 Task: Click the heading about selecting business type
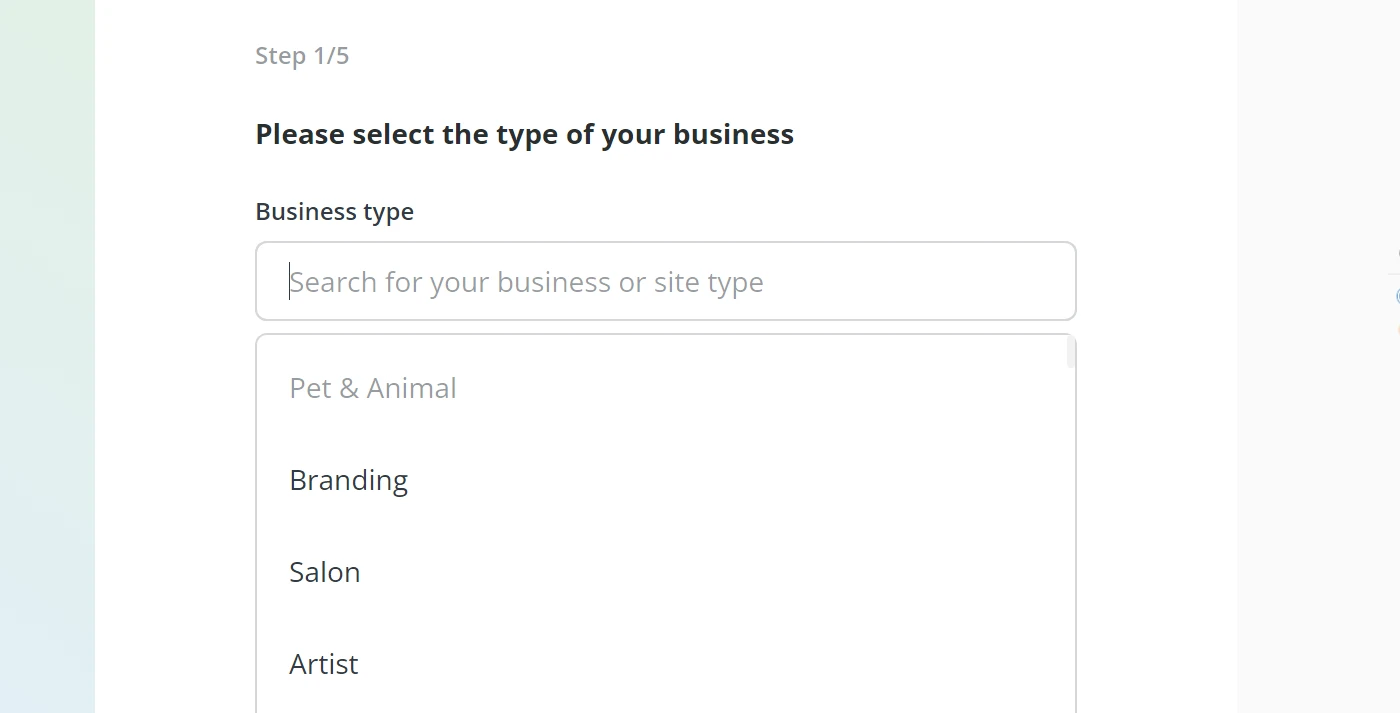[524, 135]
